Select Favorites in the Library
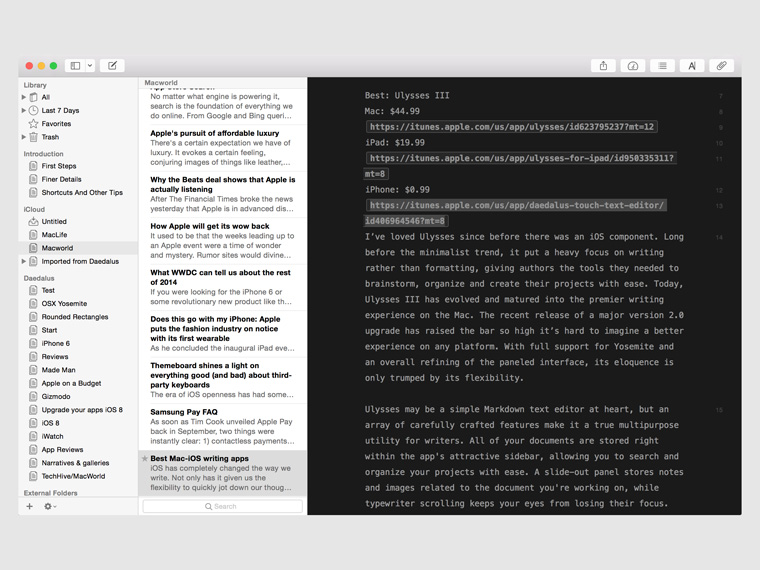Image resolution: width=760 pixels, height=570 pixels. coord(55,124)
